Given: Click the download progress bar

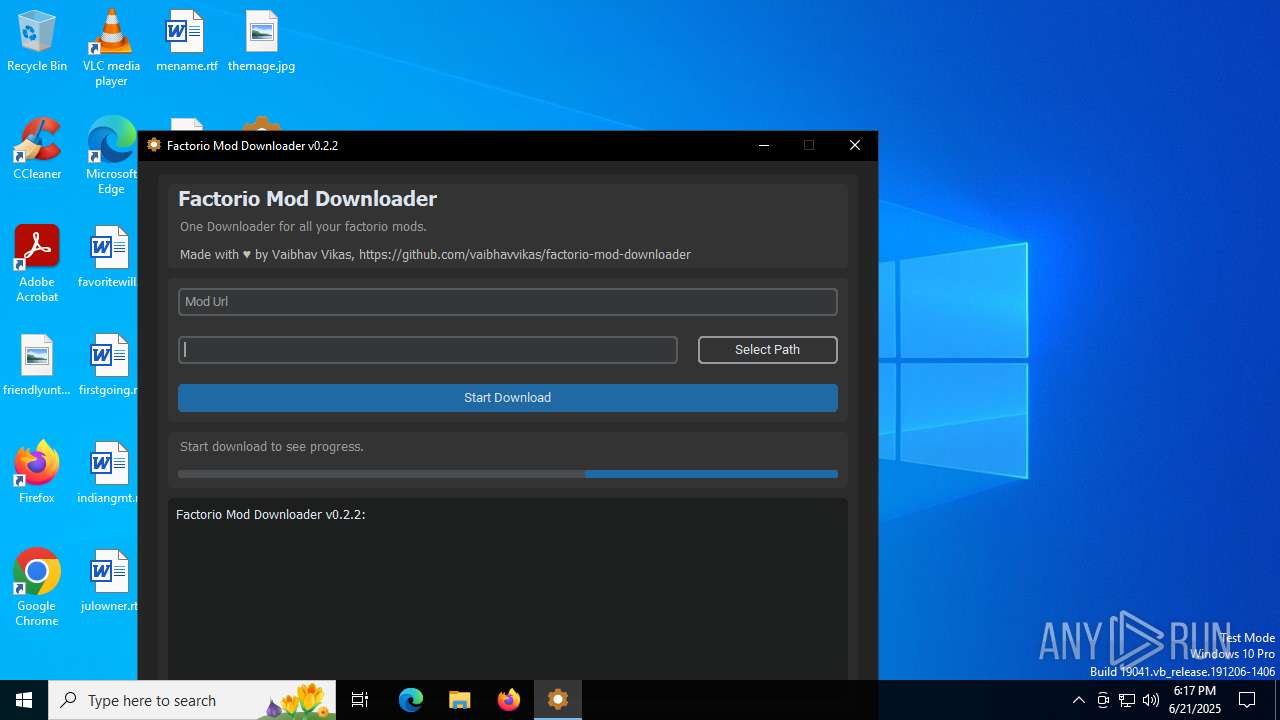Looking at the screenshot, I should click(x=507, y=474).
